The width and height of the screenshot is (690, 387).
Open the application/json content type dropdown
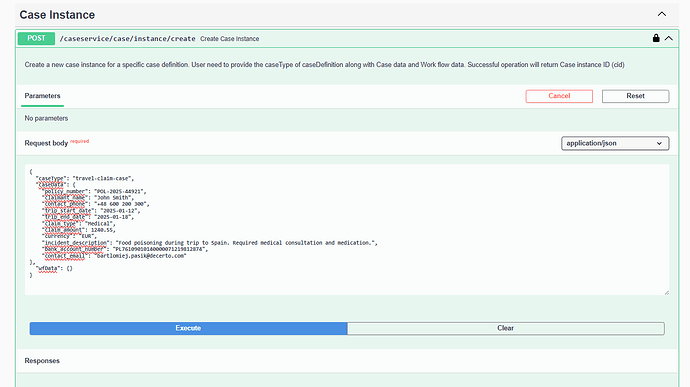tap(615, 143)
